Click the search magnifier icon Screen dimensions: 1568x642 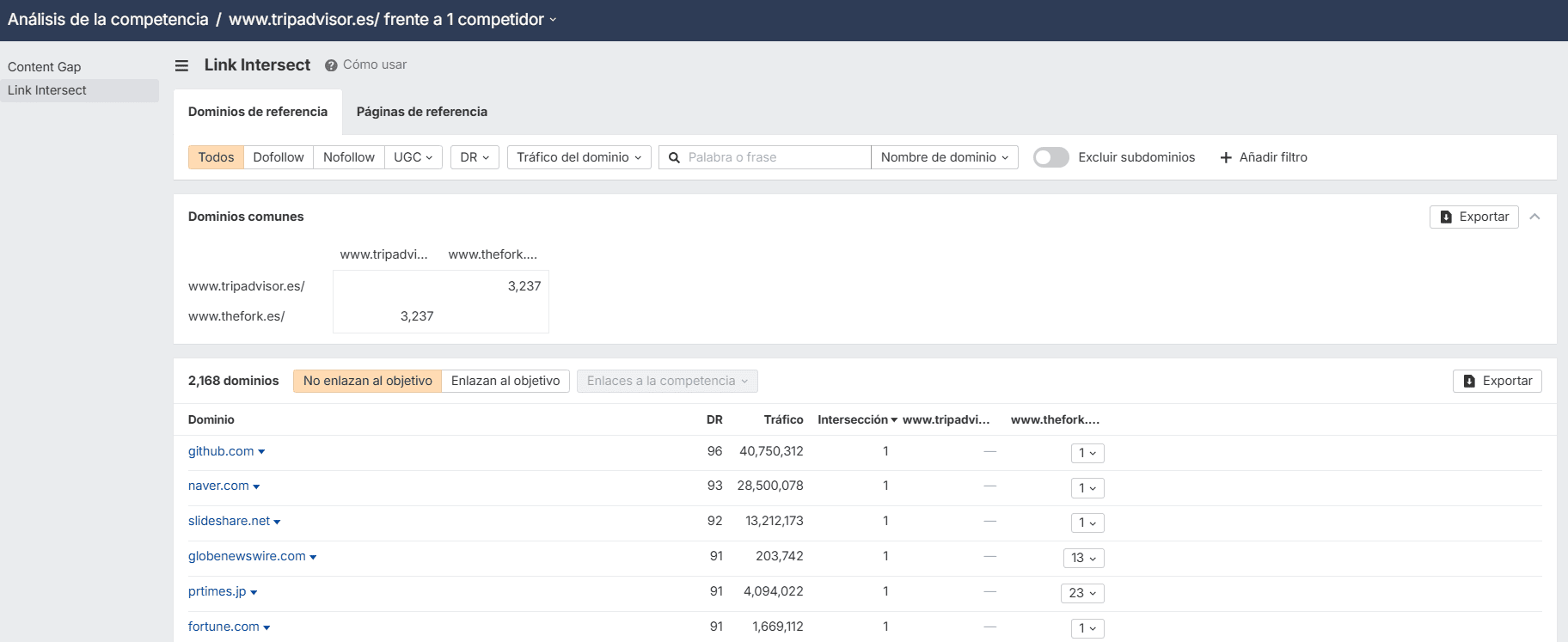click(675, 157)
